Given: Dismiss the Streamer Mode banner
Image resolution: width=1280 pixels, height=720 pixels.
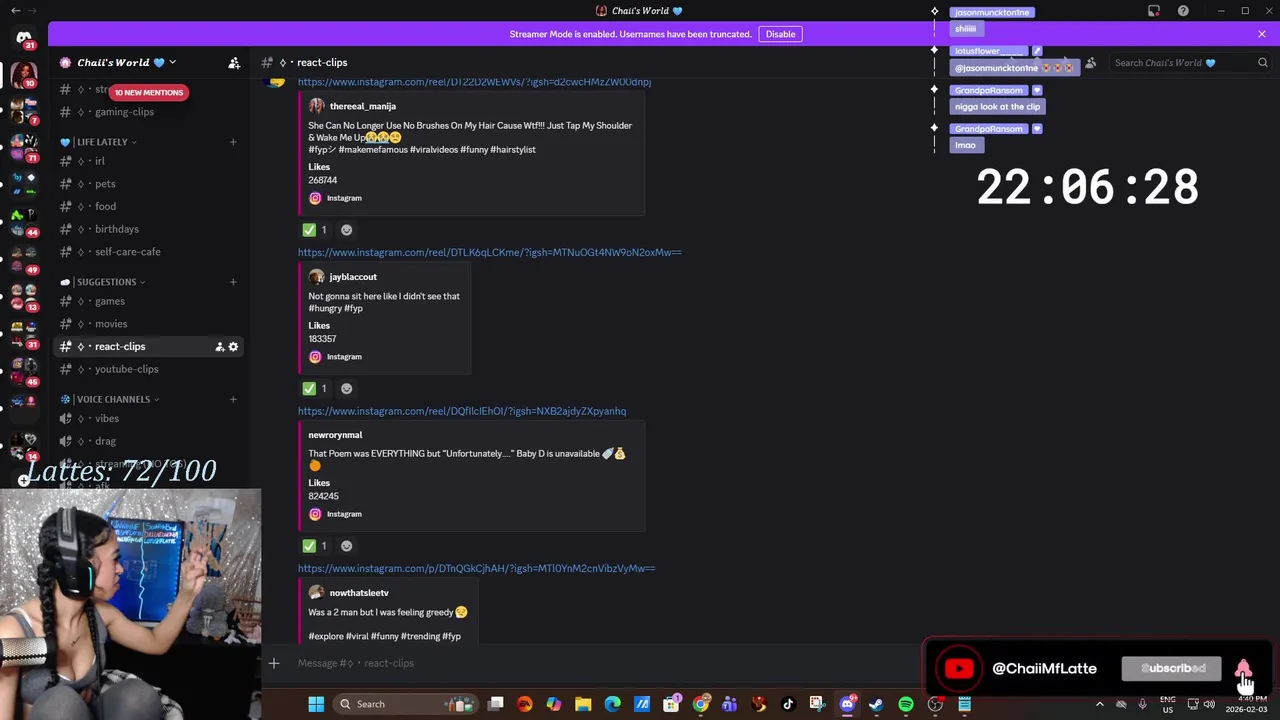Looking at the screenshot, I should [x=1262, y=34].
